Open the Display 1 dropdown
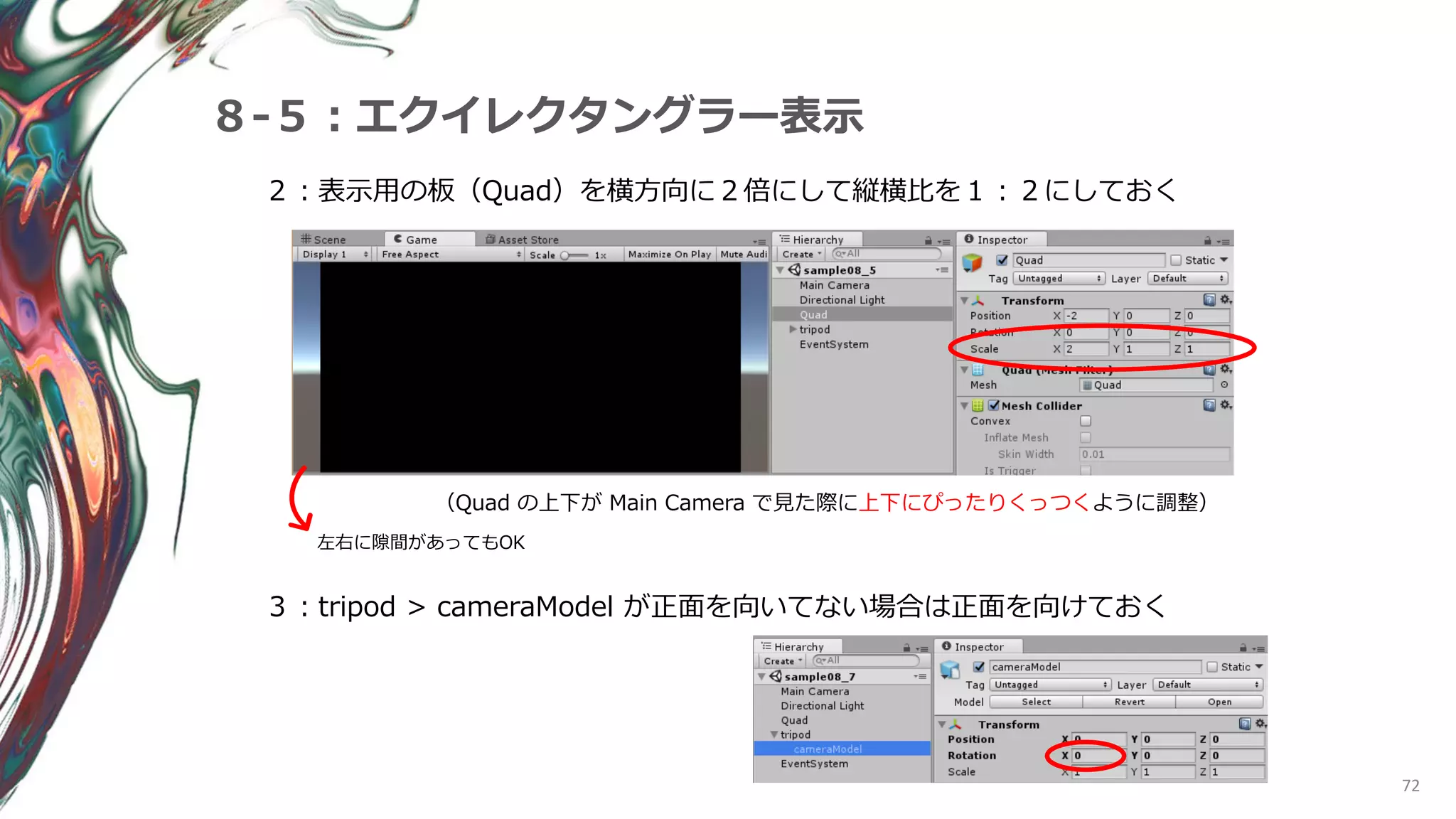1456x819 pixels. point(336,255)
